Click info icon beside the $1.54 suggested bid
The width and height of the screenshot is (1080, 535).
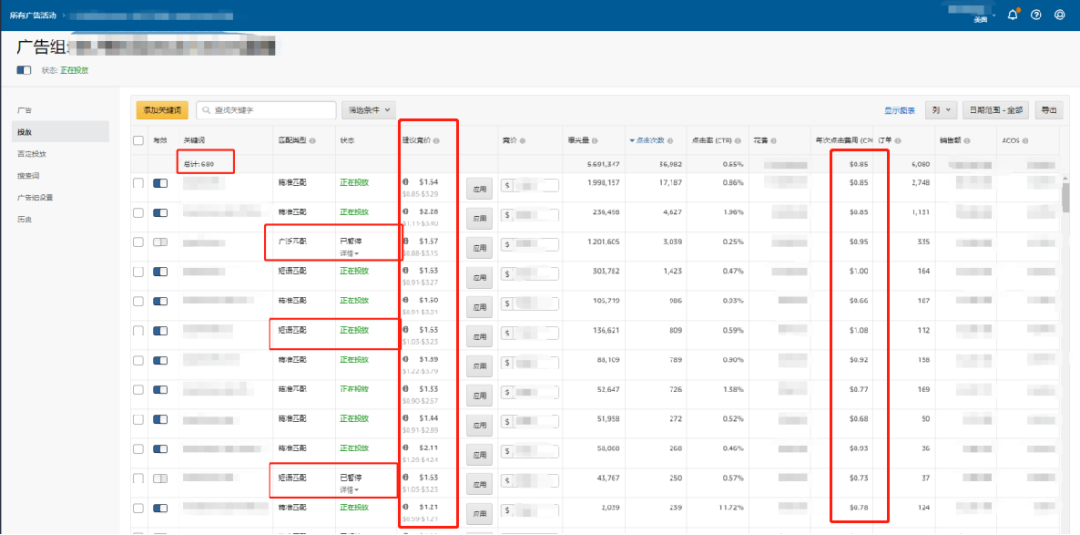405,183
